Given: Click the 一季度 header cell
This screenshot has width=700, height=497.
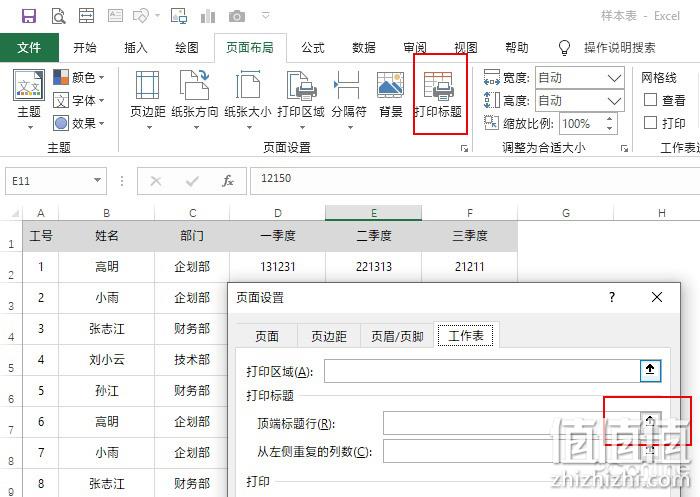Looking at the screenshot, I should pyautogui.click(x=278, y=236).
